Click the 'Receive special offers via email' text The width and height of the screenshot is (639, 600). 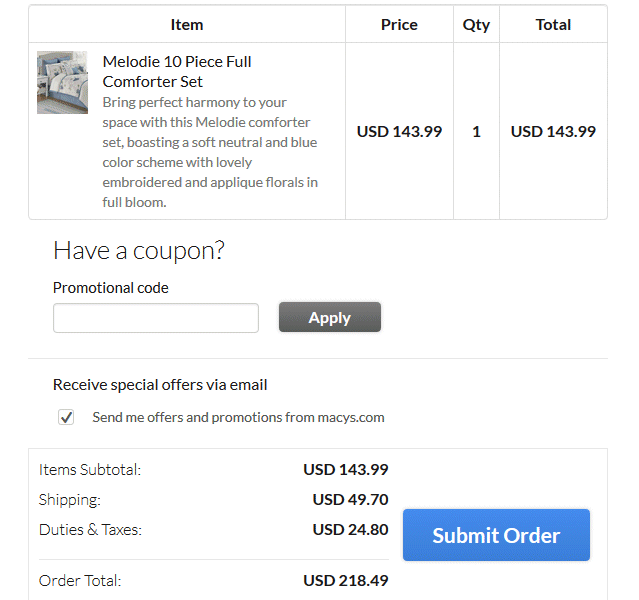pos(160,384)
